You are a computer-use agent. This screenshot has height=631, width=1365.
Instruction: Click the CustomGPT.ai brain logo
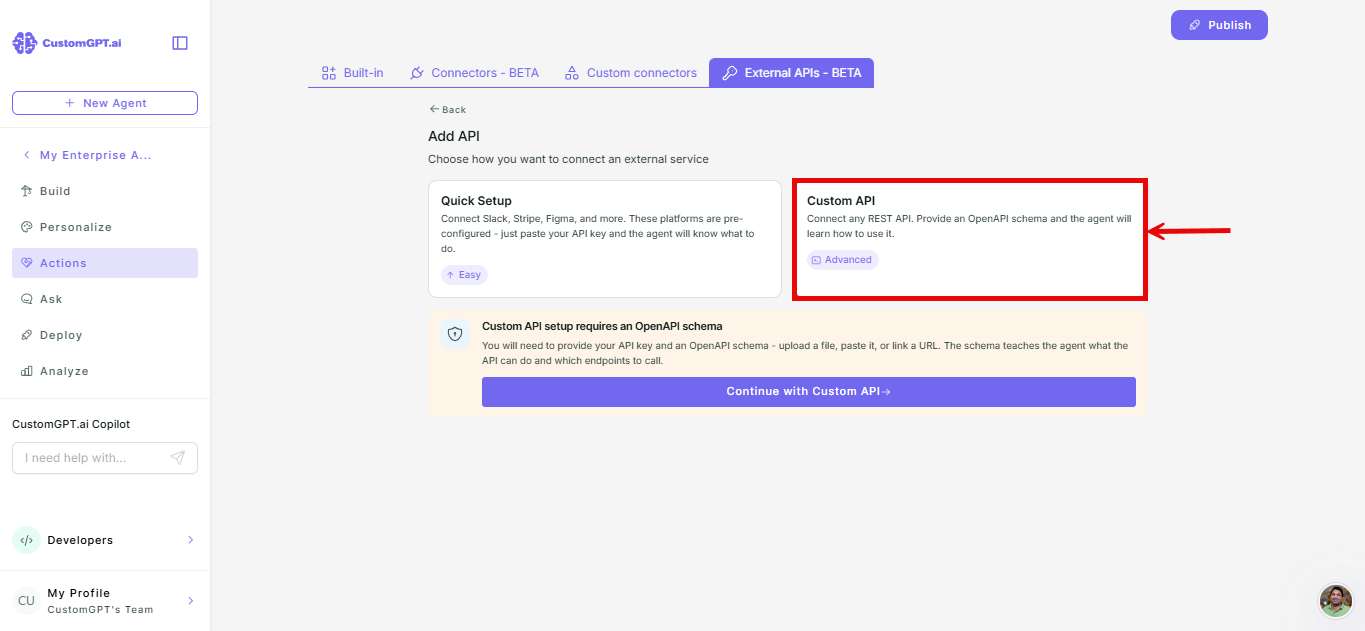[x=25, y=43]
